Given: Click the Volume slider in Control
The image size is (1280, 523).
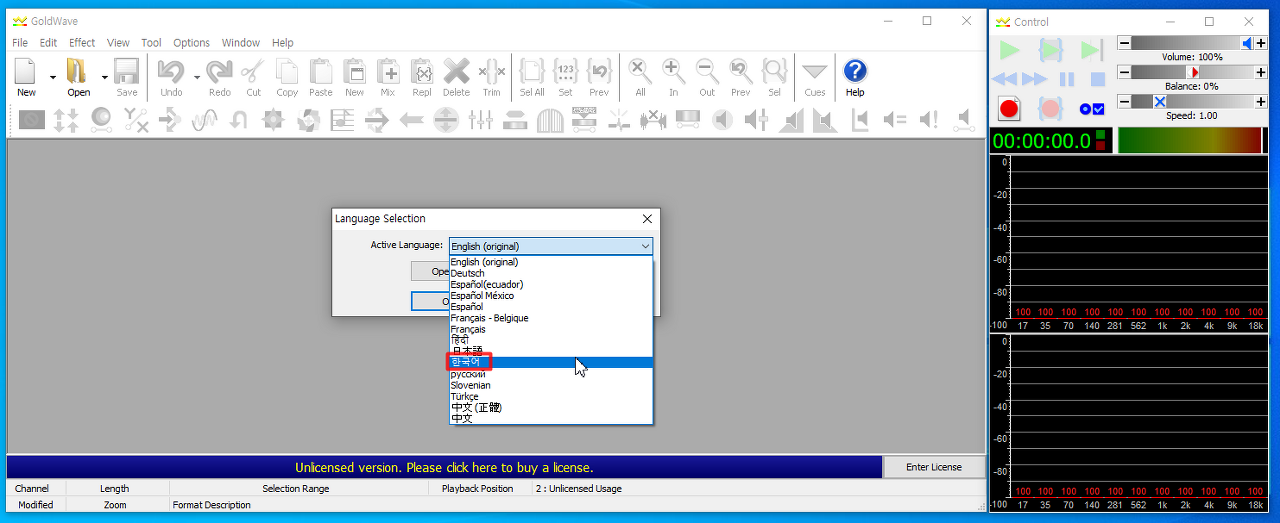Looking at the screenshot, I should click(x=1191, y=43).
